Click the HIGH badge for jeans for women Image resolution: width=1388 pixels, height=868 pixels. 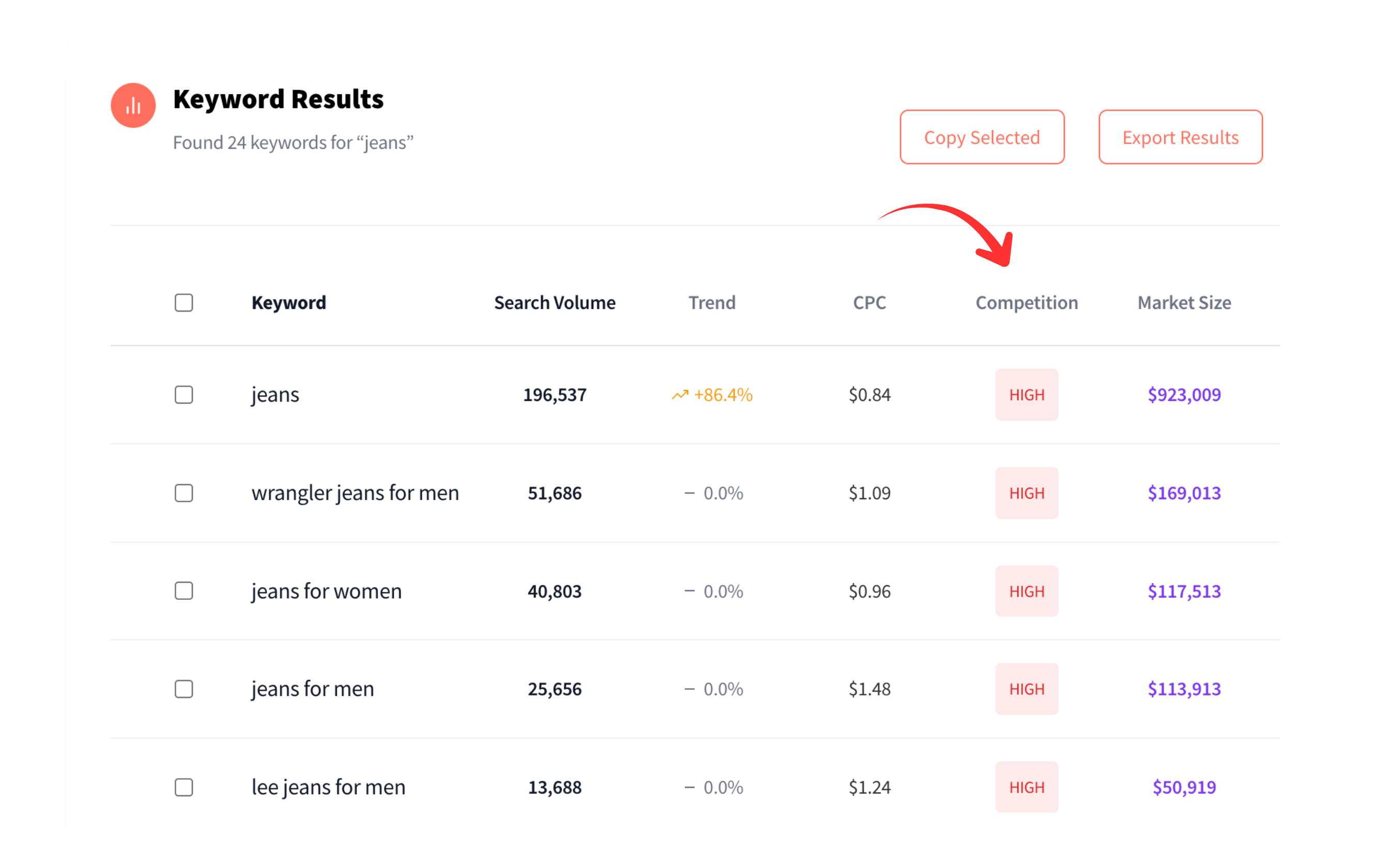click(x=1027, y=591)
